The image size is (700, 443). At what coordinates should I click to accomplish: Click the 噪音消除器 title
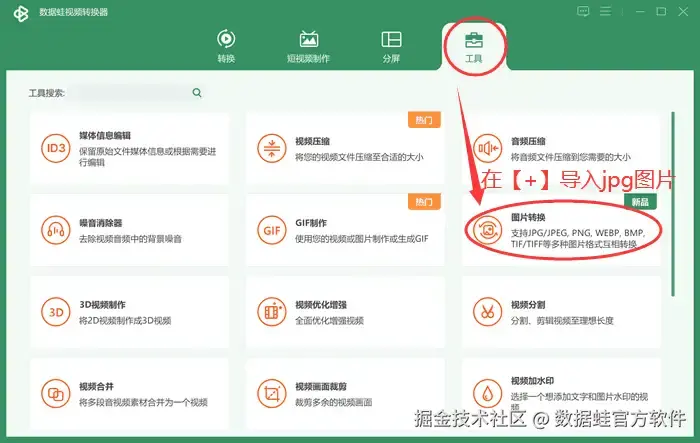click(x=101, y=223)
